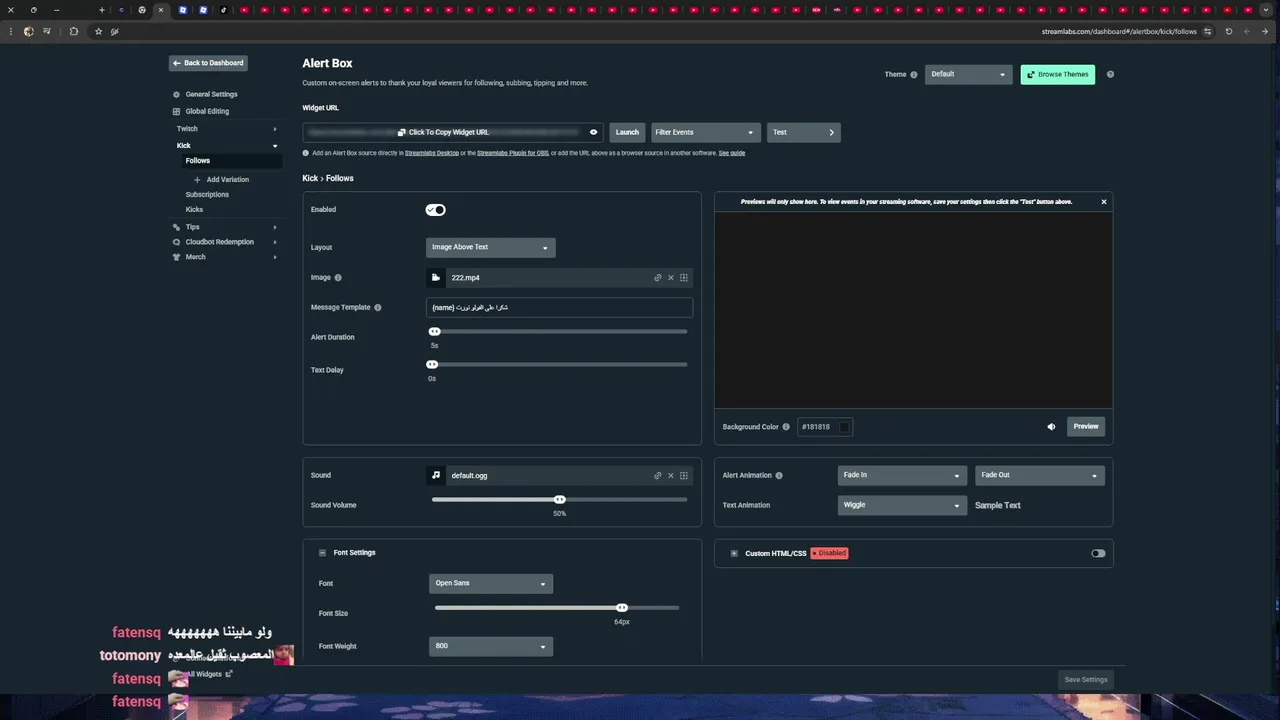Click the site settings icon beside the URL
1280x720 pixels.
[x=1207, y=31]
